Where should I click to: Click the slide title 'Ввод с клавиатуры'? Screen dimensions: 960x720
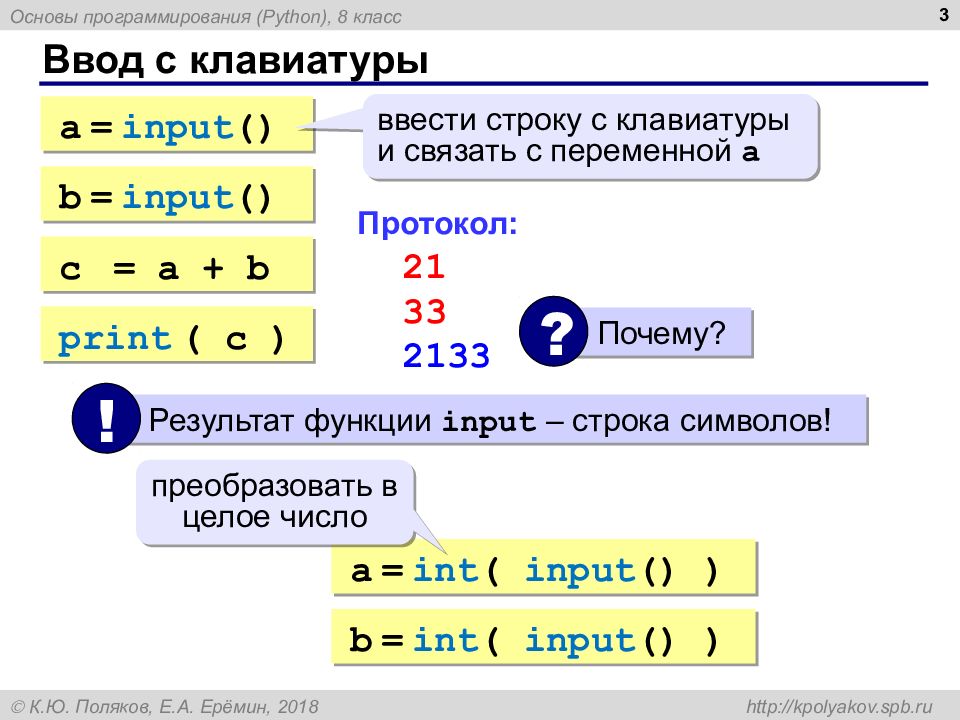235,60
